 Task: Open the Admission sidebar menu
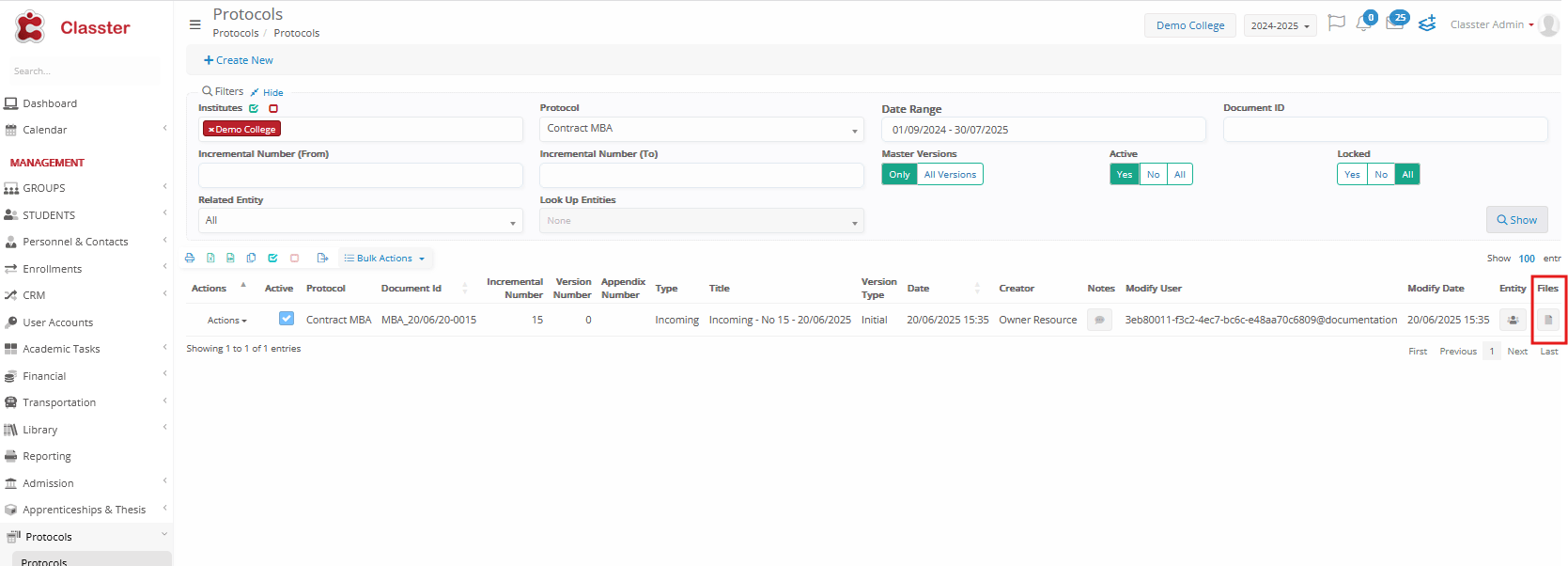pos(49,483)
